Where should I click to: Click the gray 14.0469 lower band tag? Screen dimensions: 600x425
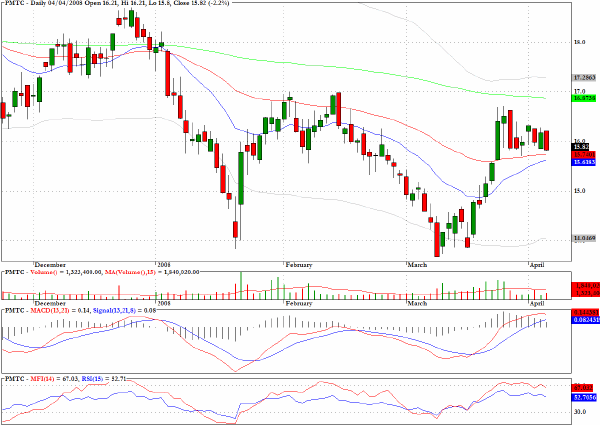click(x=584, y=239)
